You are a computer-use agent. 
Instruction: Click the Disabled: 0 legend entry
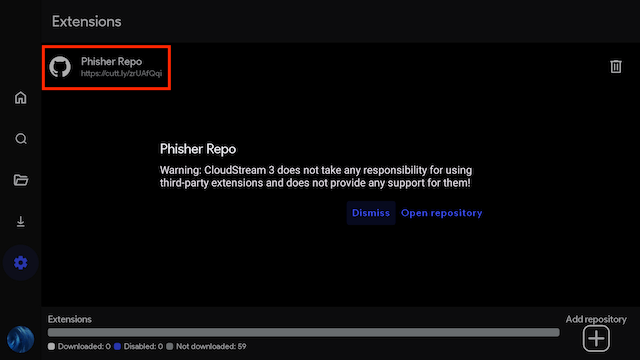[x=138, y=347]
